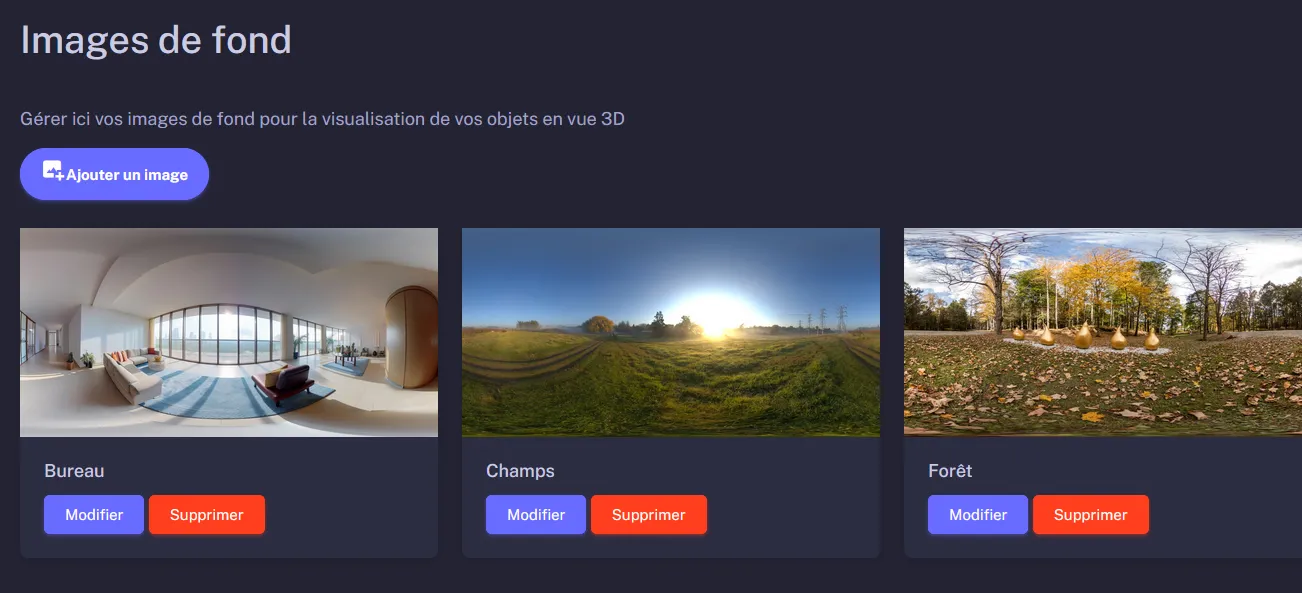Open the Bureau panorama thumbnail
This screenshot has height=593, width=1302.
click(228, 332)
